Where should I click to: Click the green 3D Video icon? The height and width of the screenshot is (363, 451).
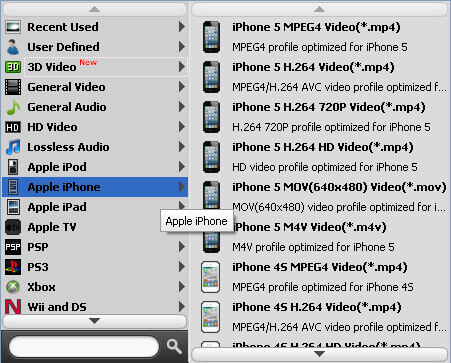click(13, 67)
